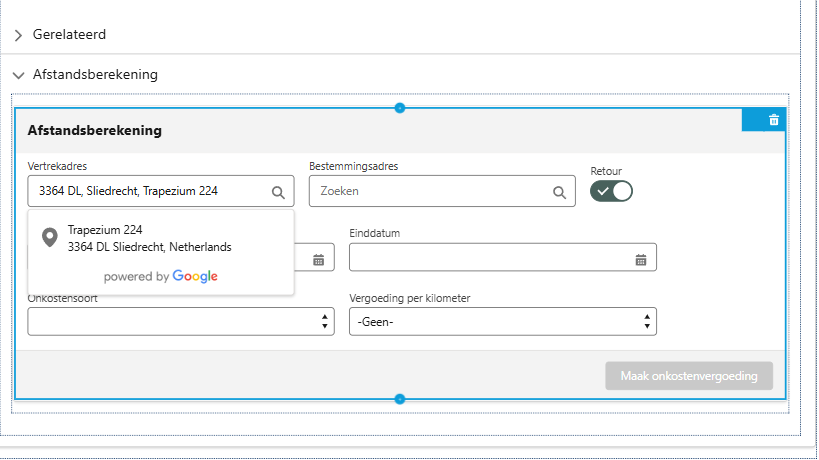Open the Vergoeding per kilometer dropdown
Image resolution: width=819 pixels, height=460 pixels.
point(502,321)
